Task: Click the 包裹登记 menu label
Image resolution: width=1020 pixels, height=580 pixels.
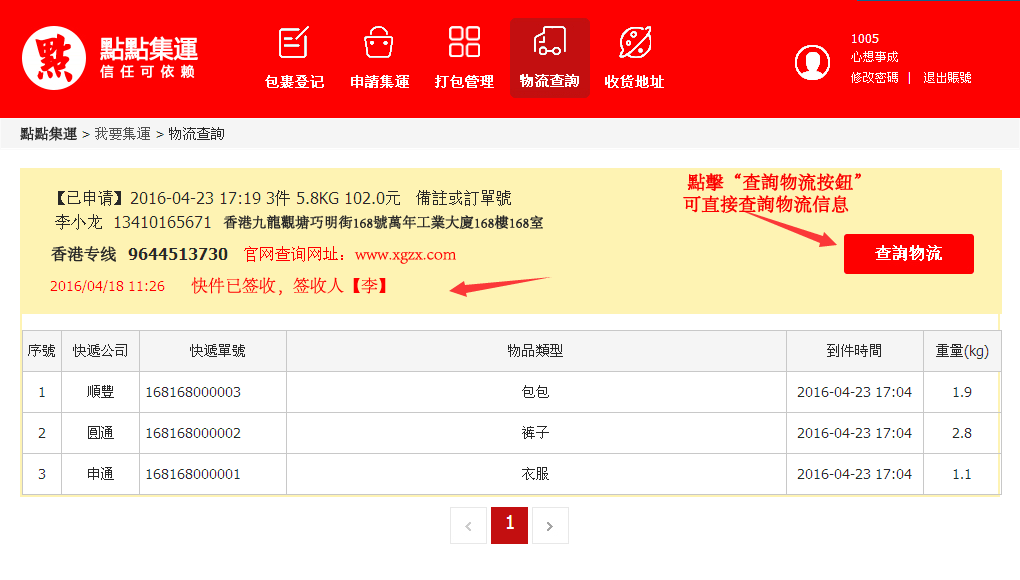Action: click(x=294, y=82)
